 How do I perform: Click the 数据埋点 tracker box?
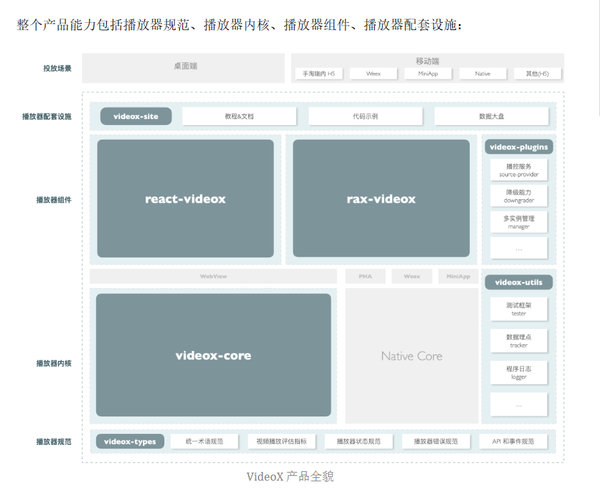[x=519, y=341]
